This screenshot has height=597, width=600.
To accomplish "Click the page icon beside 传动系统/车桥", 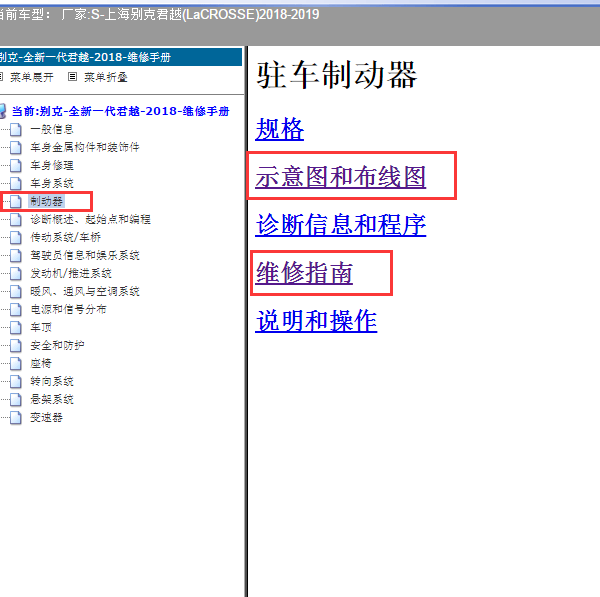I will (16, 237).
